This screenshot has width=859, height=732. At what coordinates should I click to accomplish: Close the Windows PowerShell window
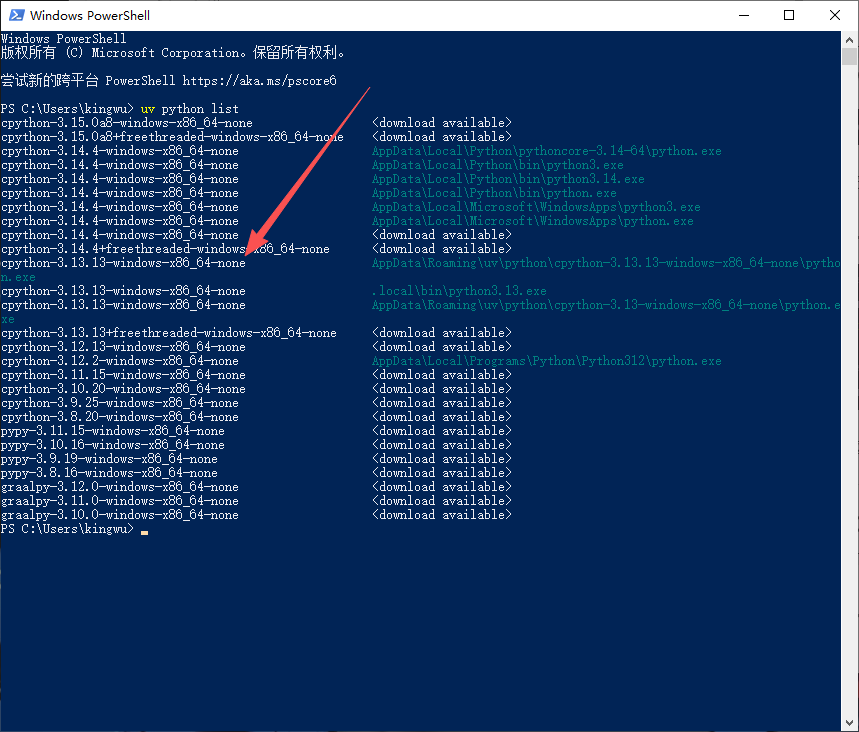pyautogui.click(x=835, y=15)
